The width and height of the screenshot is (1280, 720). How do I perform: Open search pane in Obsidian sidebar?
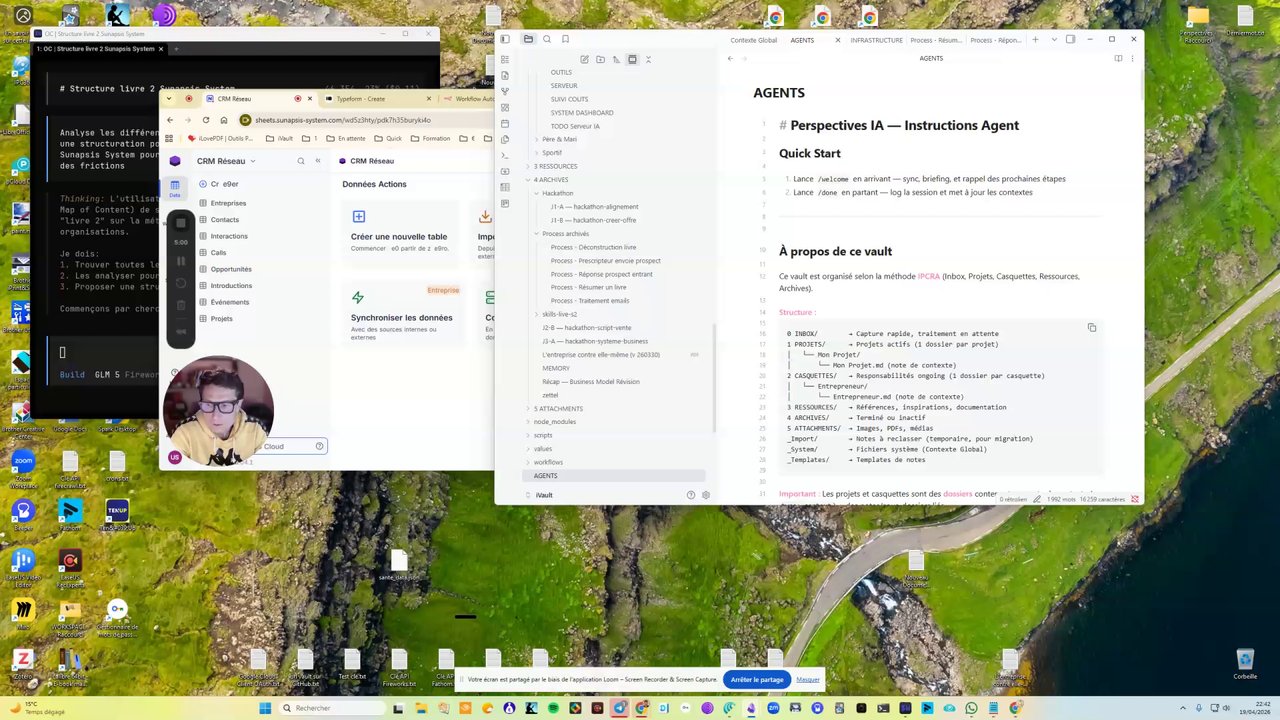point(547,39)
